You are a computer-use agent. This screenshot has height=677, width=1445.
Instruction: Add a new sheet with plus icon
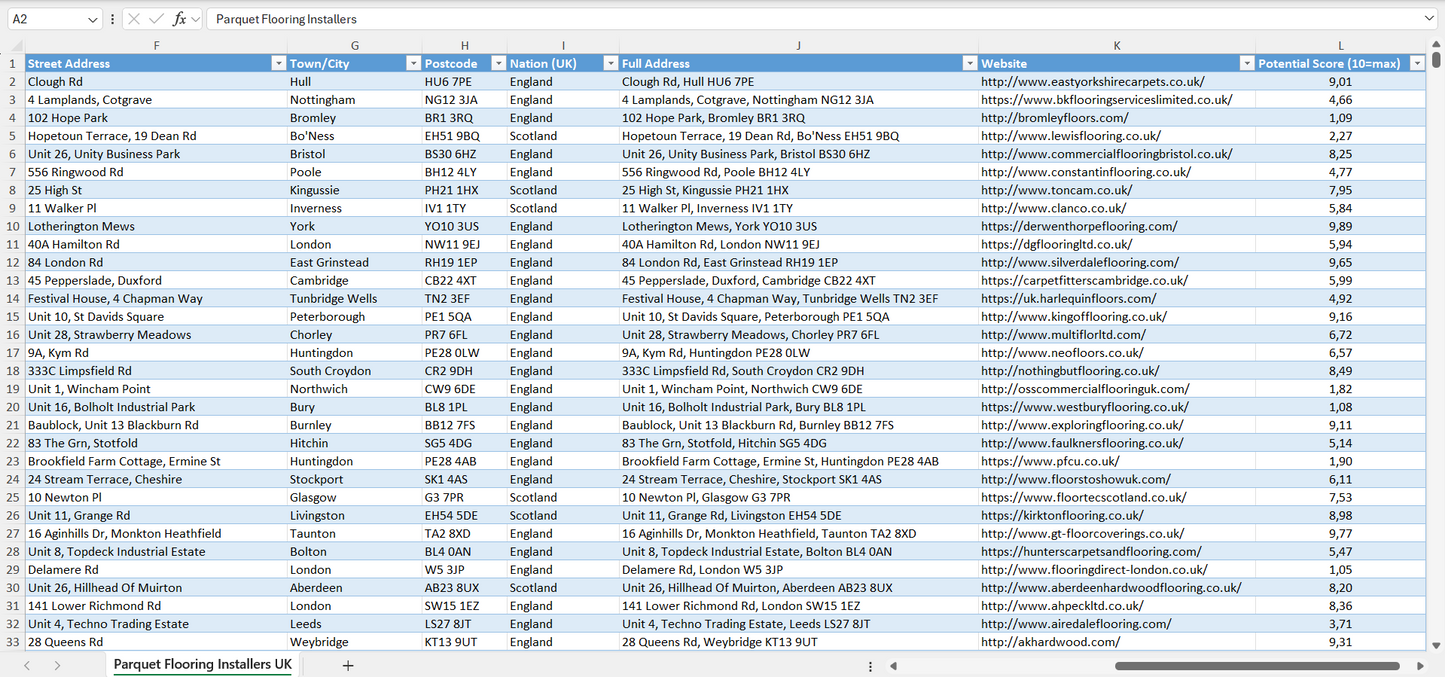tap(348, 665)
